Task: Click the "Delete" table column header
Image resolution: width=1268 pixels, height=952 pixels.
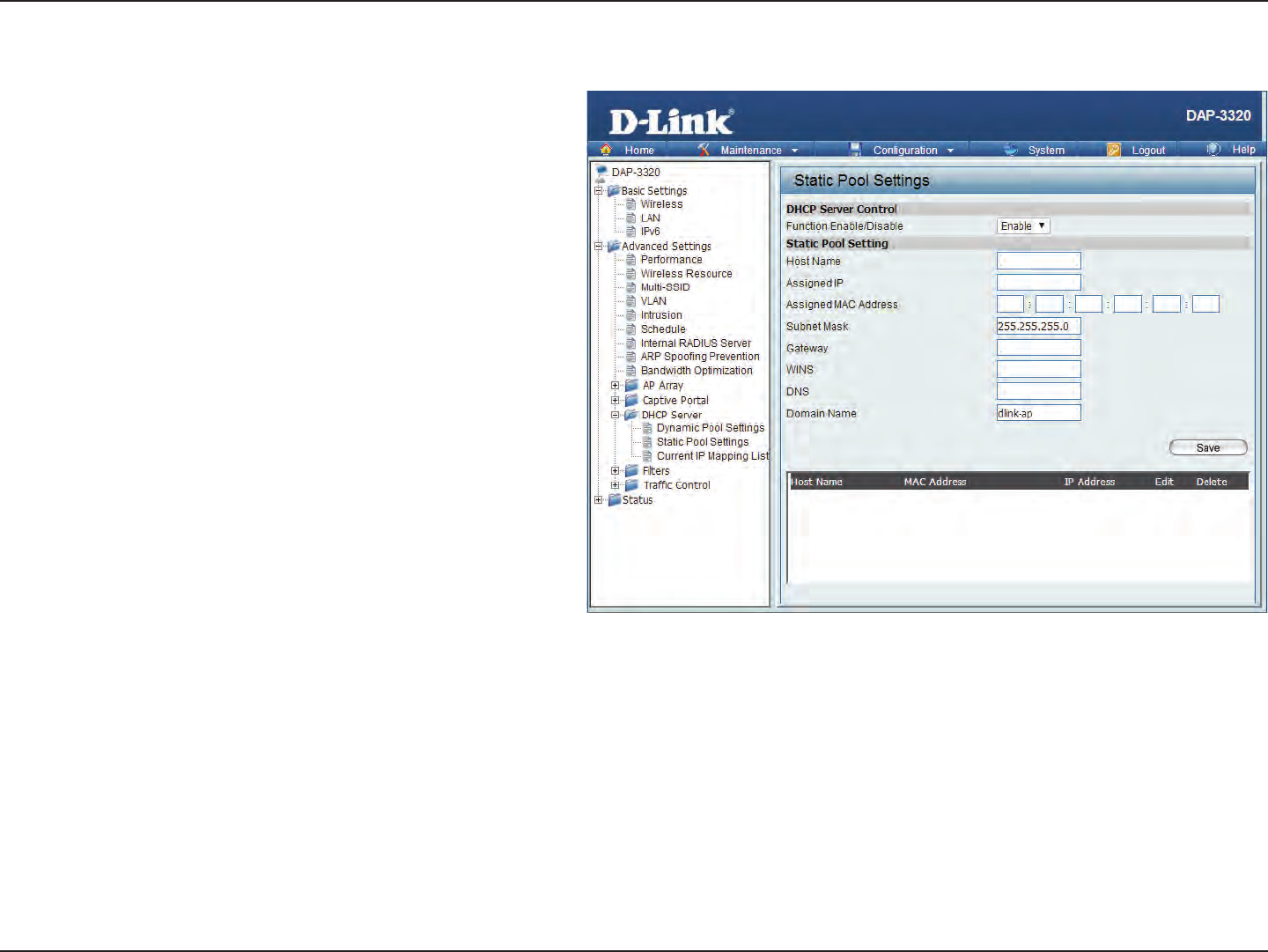Action: tap(1212, 482)
